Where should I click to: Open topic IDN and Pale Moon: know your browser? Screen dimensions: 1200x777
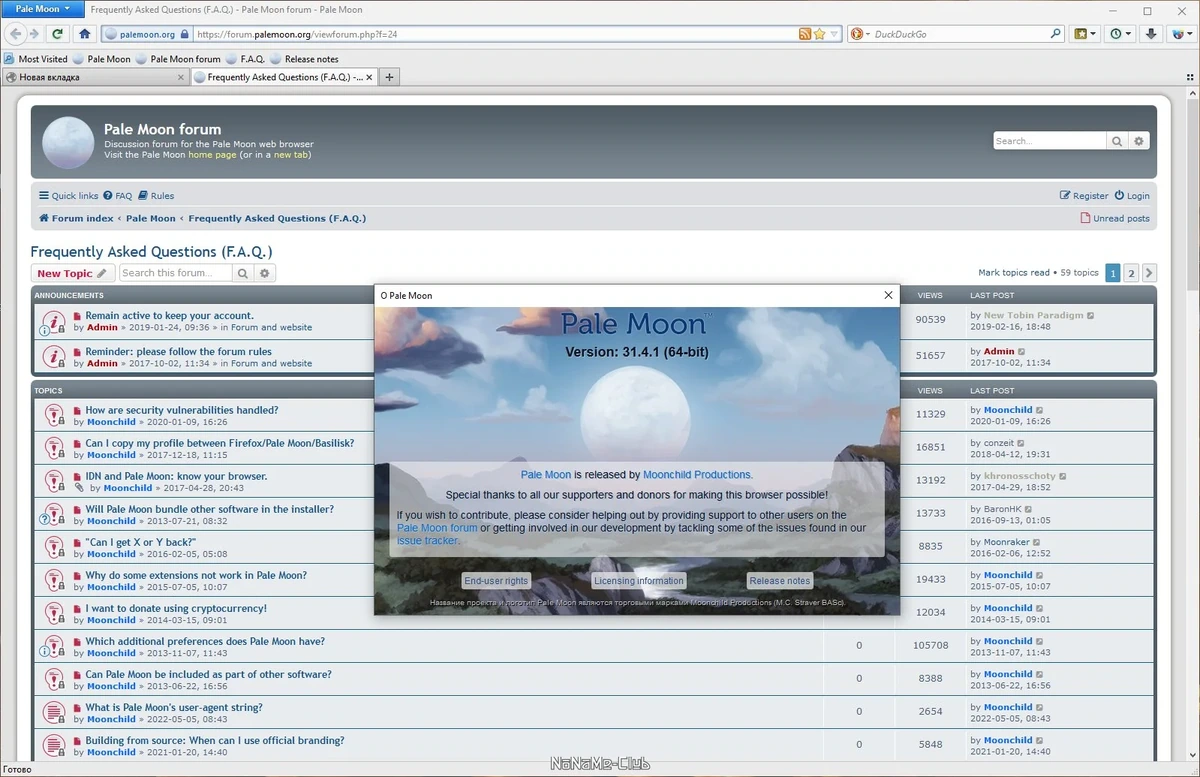tap(176, 476)
